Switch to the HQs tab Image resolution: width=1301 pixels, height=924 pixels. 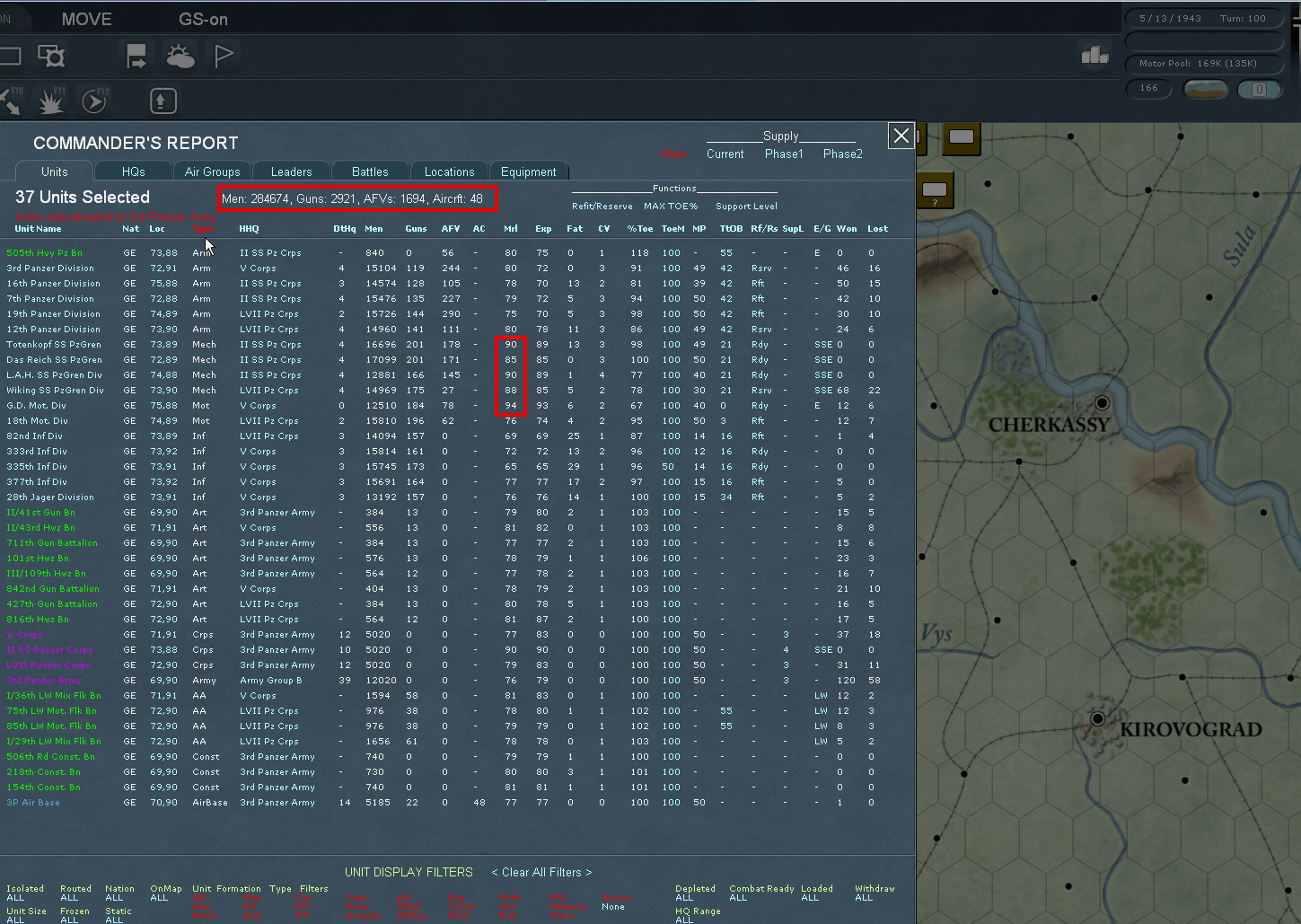[133, 172]
